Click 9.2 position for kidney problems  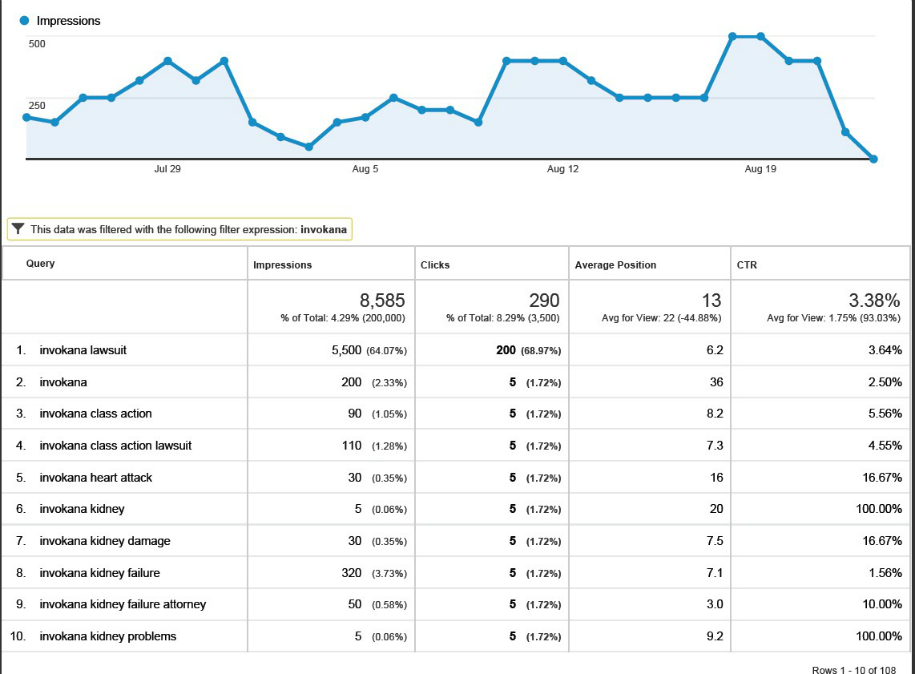[714, 637]
